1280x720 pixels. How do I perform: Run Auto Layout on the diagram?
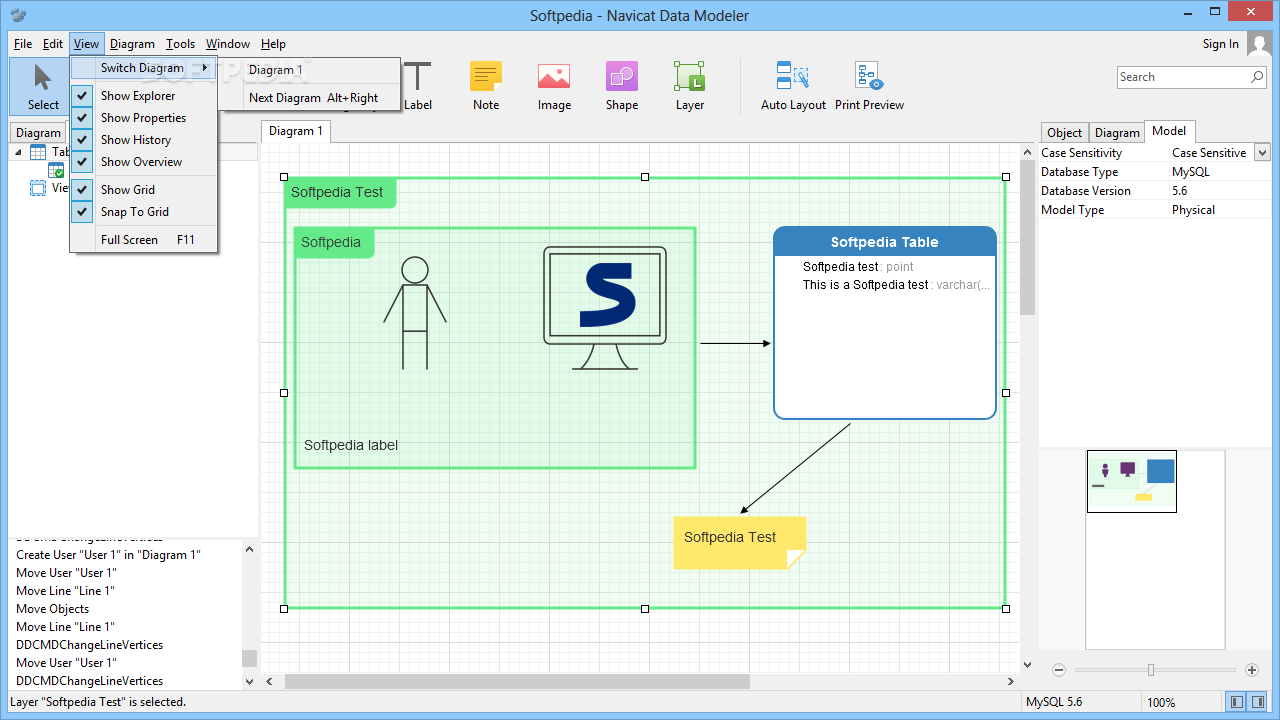793,86
